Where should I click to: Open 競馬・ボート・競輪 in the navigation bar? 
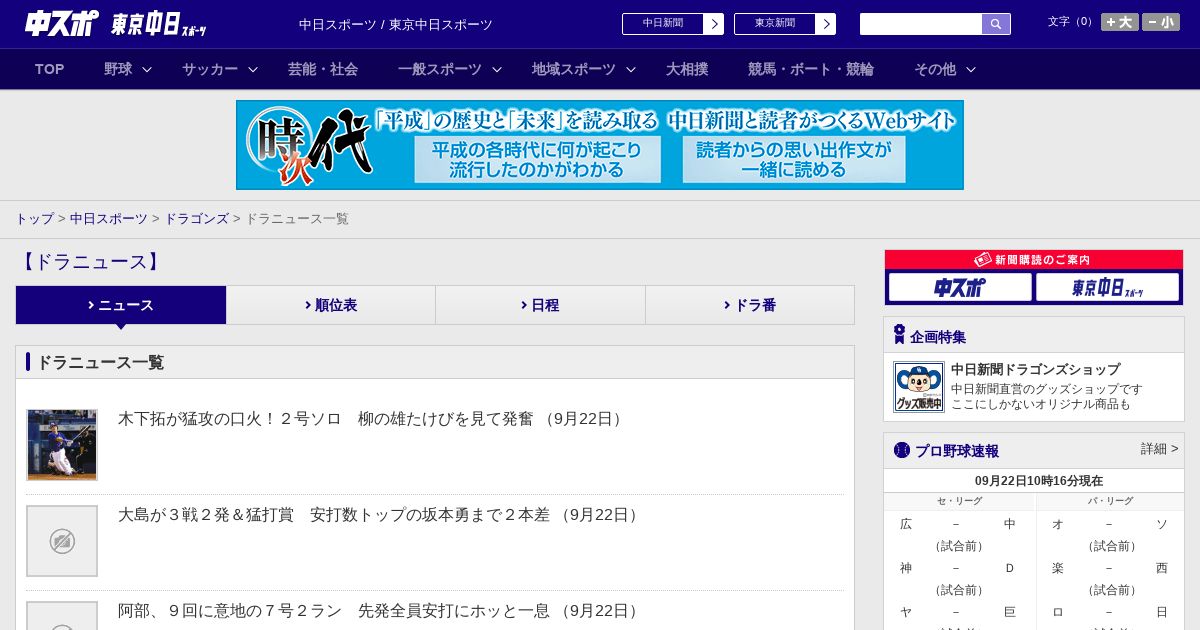click(811, 69)
